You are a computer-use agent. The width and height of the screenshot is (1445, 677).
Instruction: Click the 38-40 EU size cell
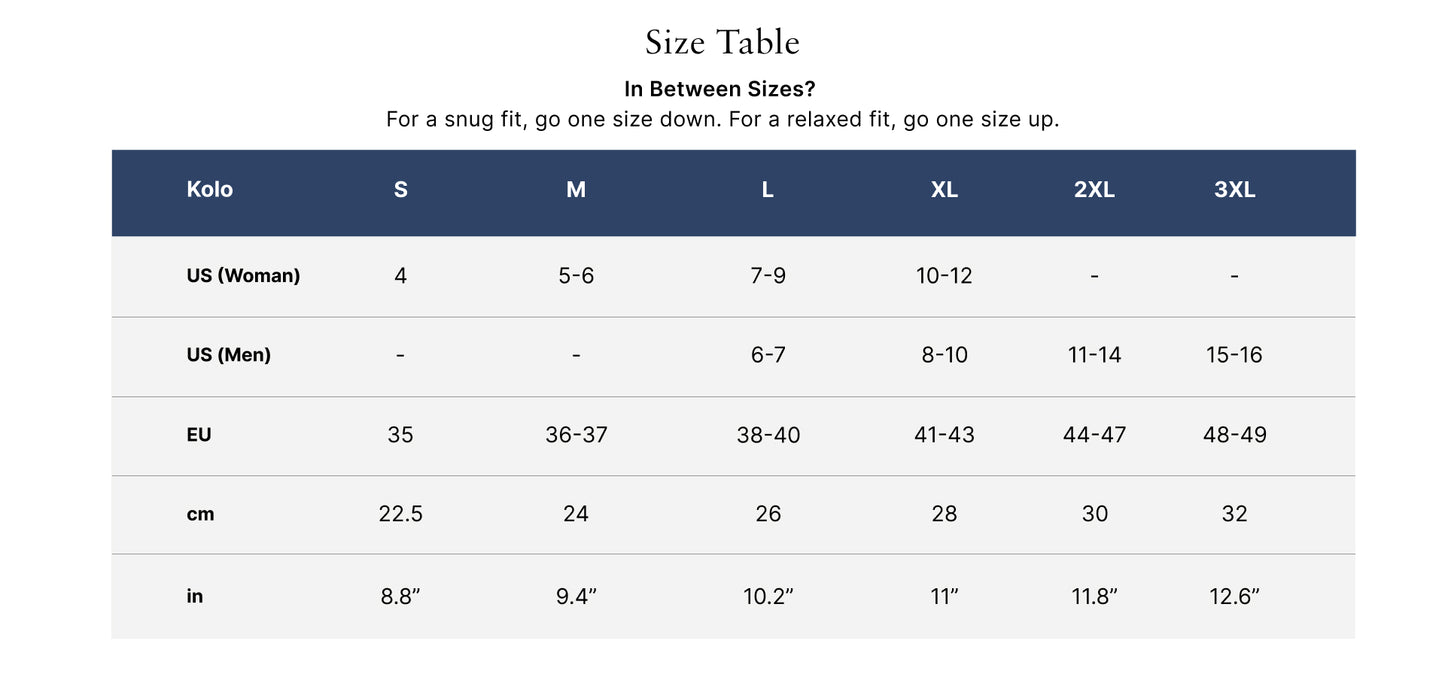point(767,435)
